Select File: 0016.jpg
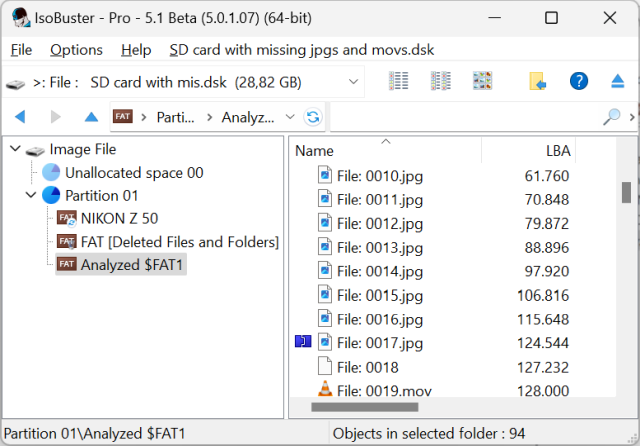Screen dimensions: 640x446 pyautogui.click(x=380, y=320)
